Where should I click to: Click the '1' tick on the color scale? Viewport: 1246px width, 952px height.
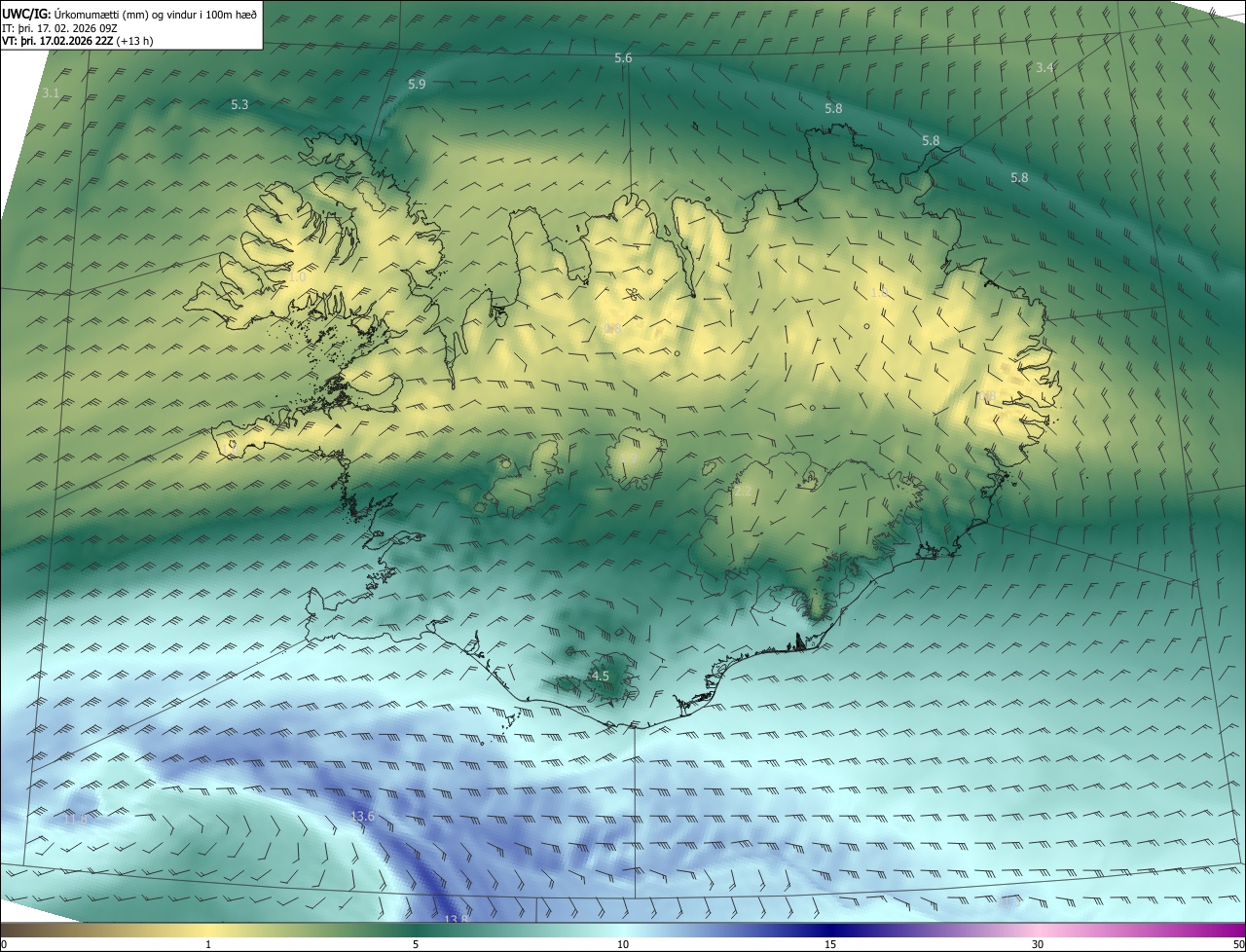click(208, 944)
